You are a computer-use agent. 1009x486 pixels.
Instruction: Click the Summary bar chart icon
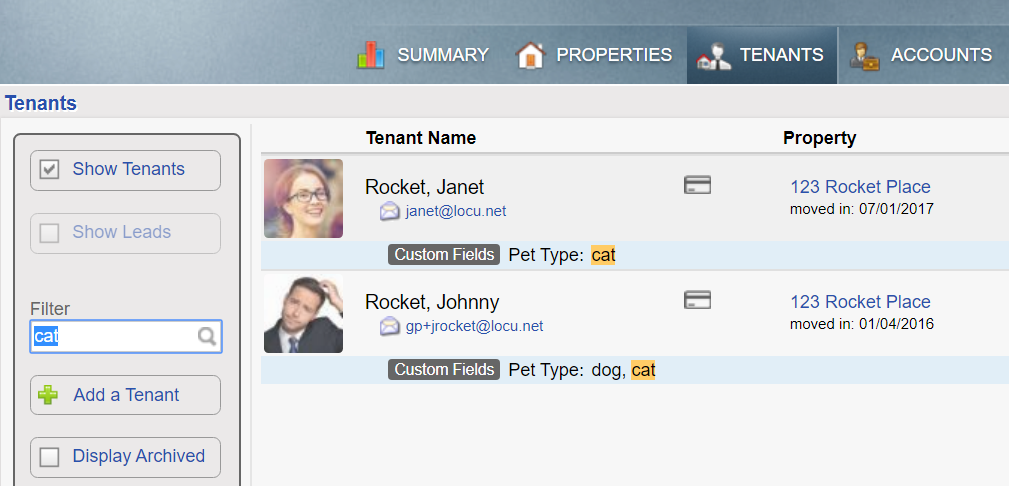coord(370,55)
